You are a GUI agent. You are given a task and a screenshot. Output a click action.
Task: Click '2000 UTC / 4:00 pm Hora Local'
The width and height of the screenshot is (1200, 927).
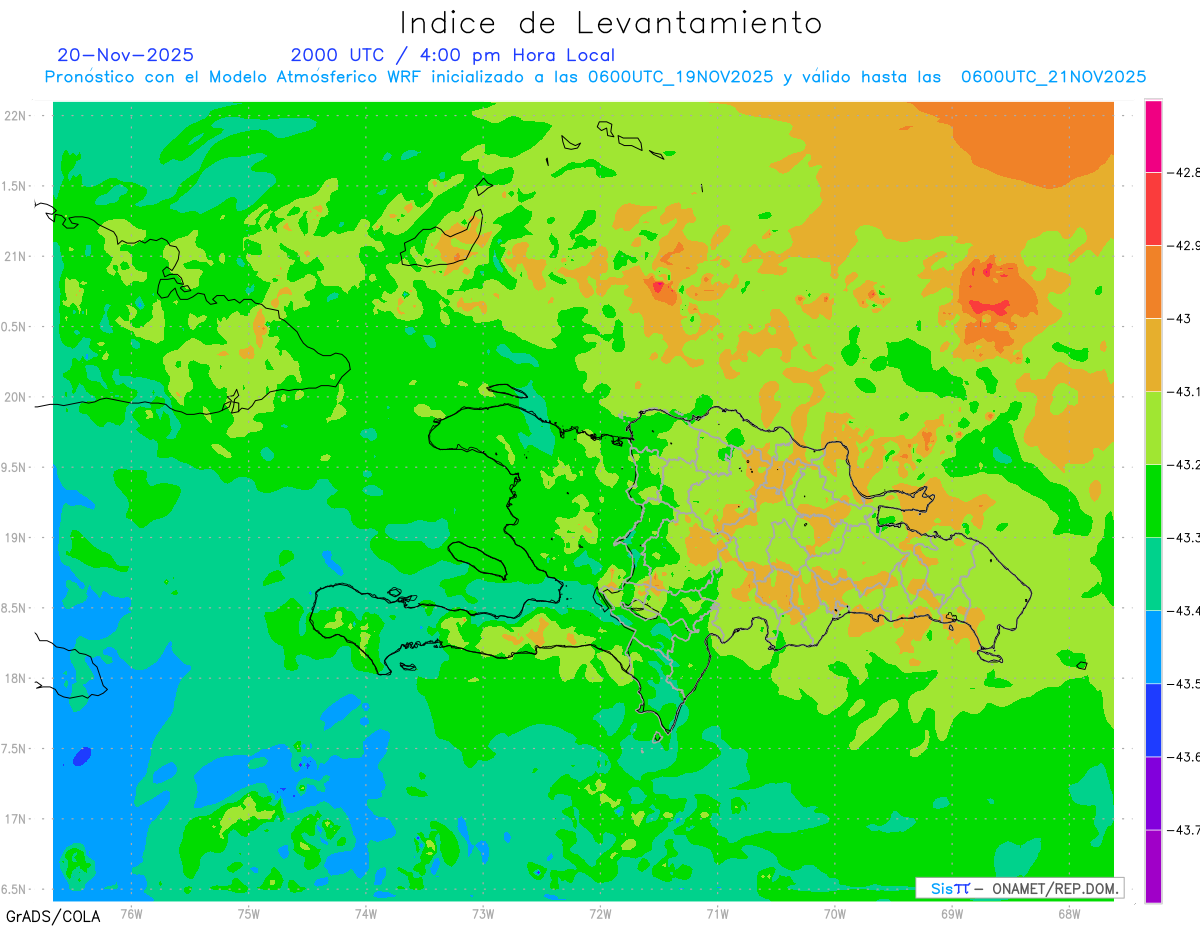coord(453,55)
